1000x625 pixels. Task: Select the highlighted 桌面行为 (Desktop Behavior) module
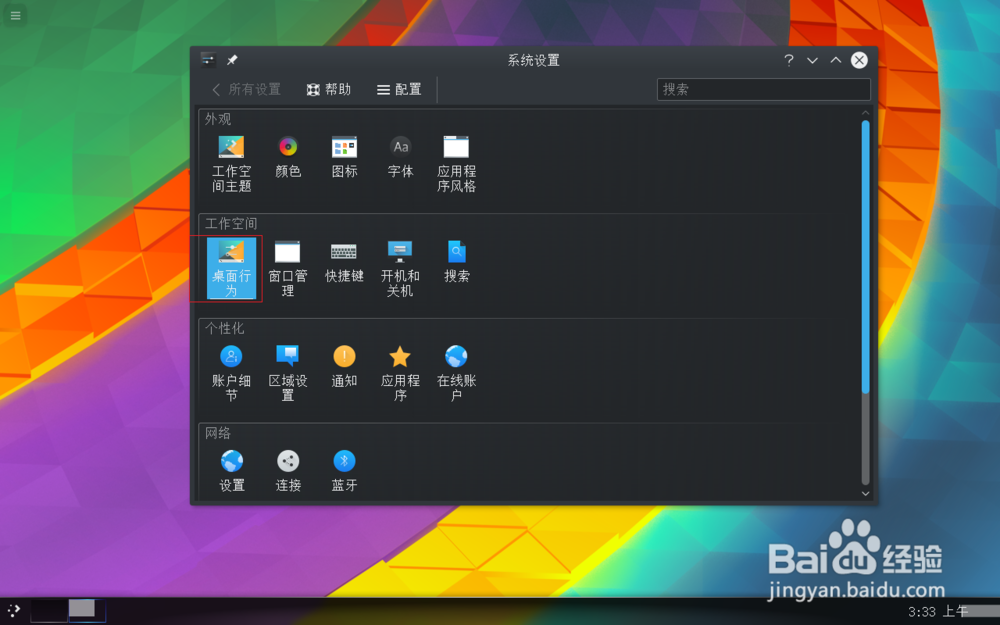click(x=231, y=265)
